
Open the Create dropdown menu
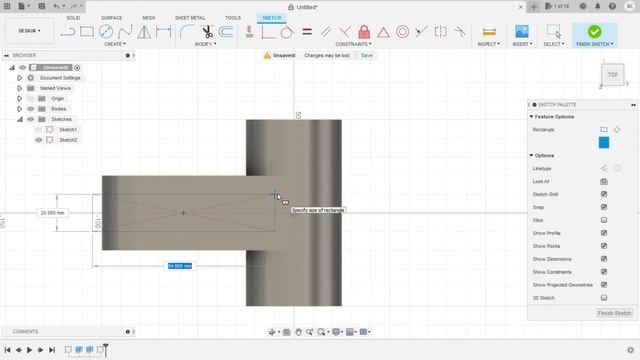click(115, 44)
